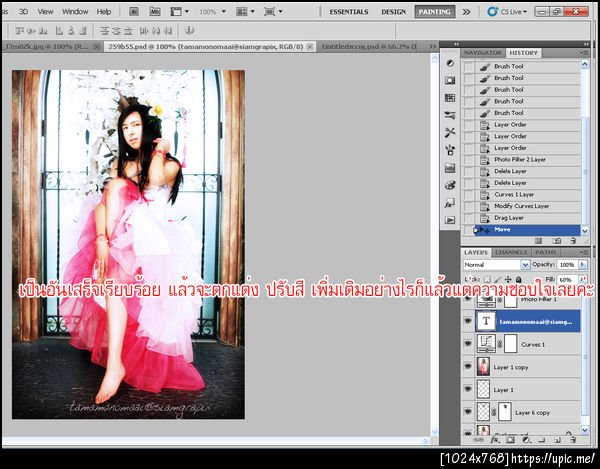Open the Brush Presets dock icon
600x469 pixels.
coord(450,115)
